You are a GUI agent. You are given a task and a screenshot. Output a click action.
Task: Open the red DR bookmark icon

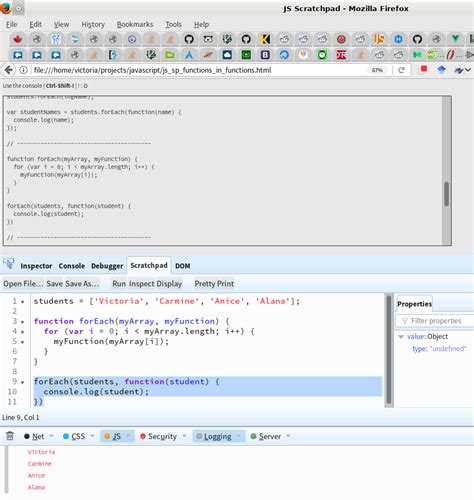341,55
